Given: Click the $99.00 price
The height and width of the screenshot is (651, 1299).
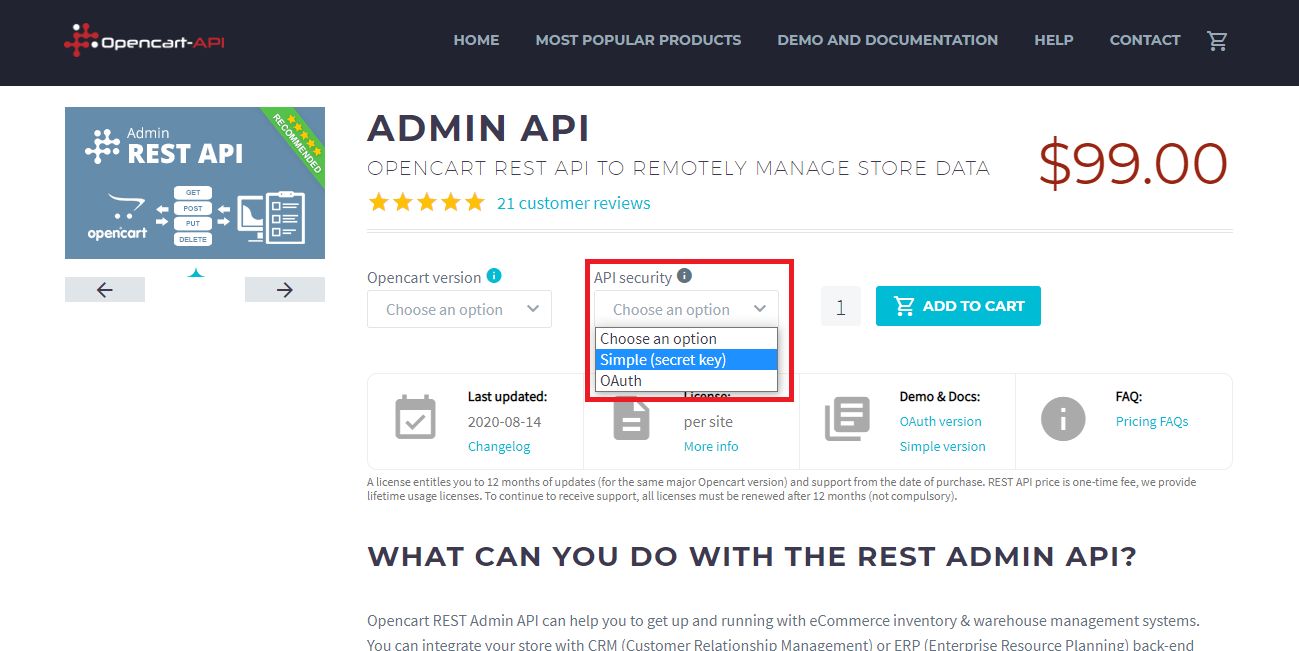Looking at the screenshot, I should pos(1132,164).
